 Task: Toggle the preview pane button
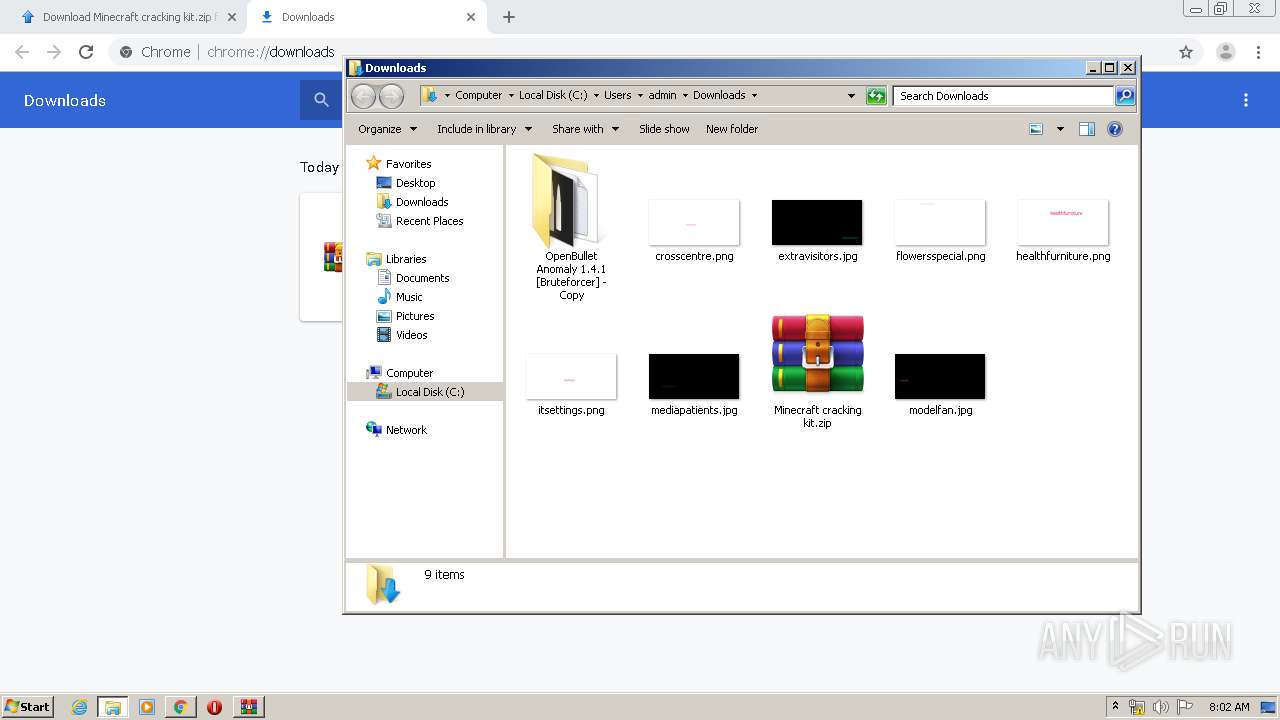click(x=1087, y=129)
